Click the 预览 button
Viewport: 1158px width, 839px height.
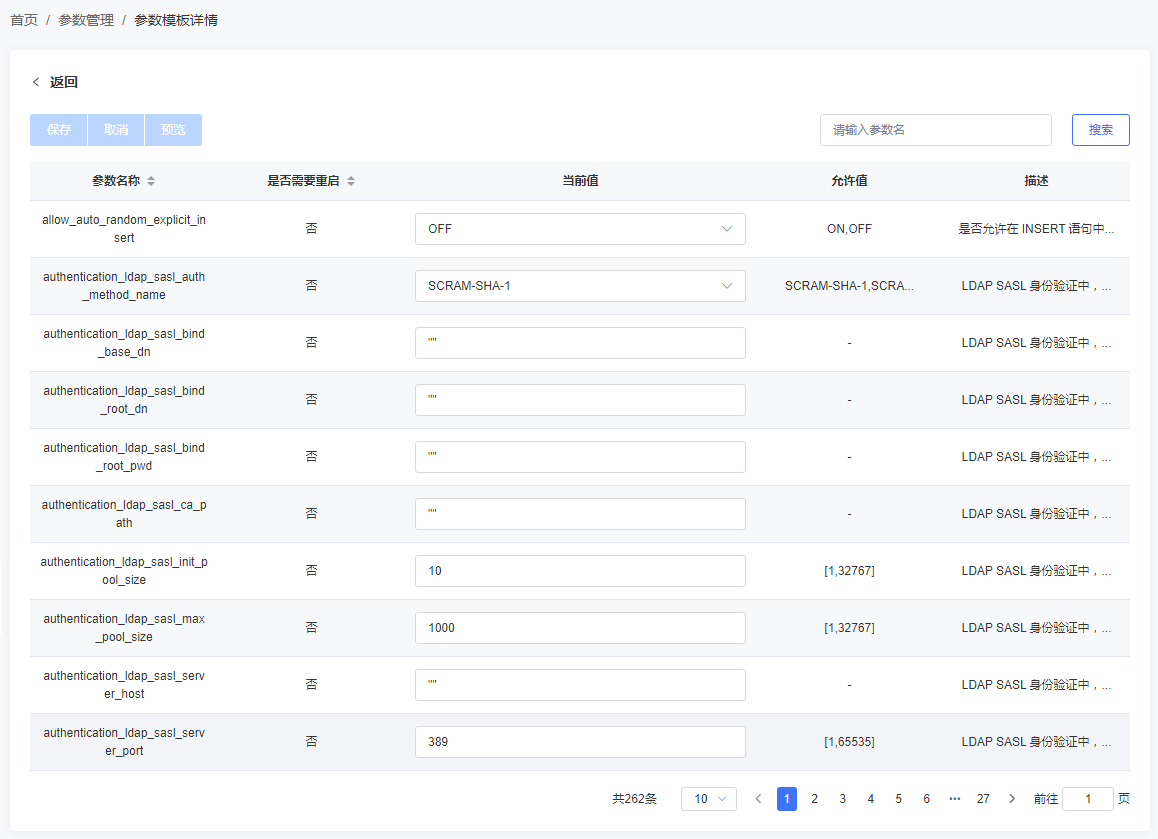[x=173, y=130]
